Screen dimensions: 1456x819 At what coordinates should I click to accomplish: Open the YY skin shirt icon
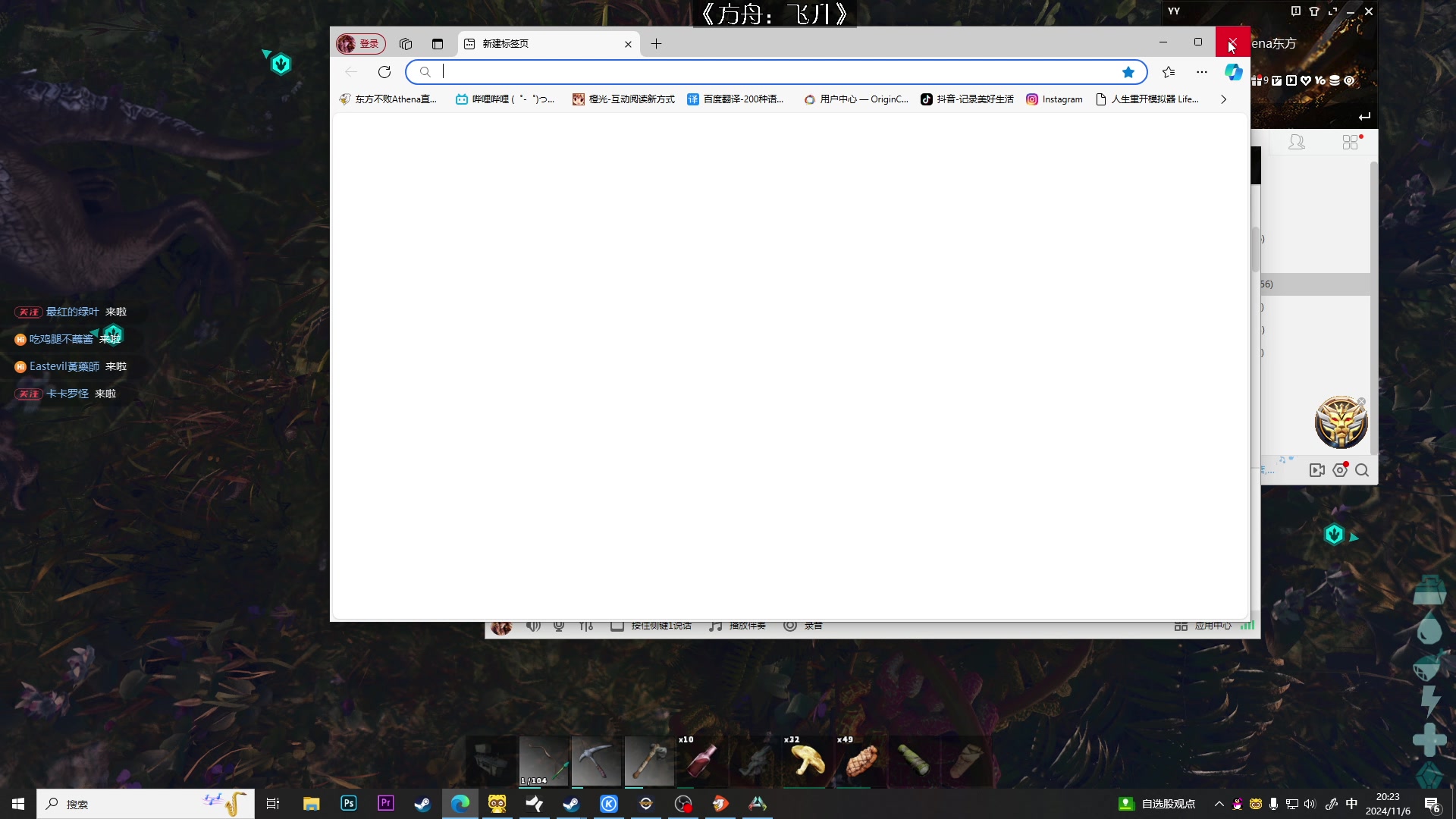[x=1314, y=11]
